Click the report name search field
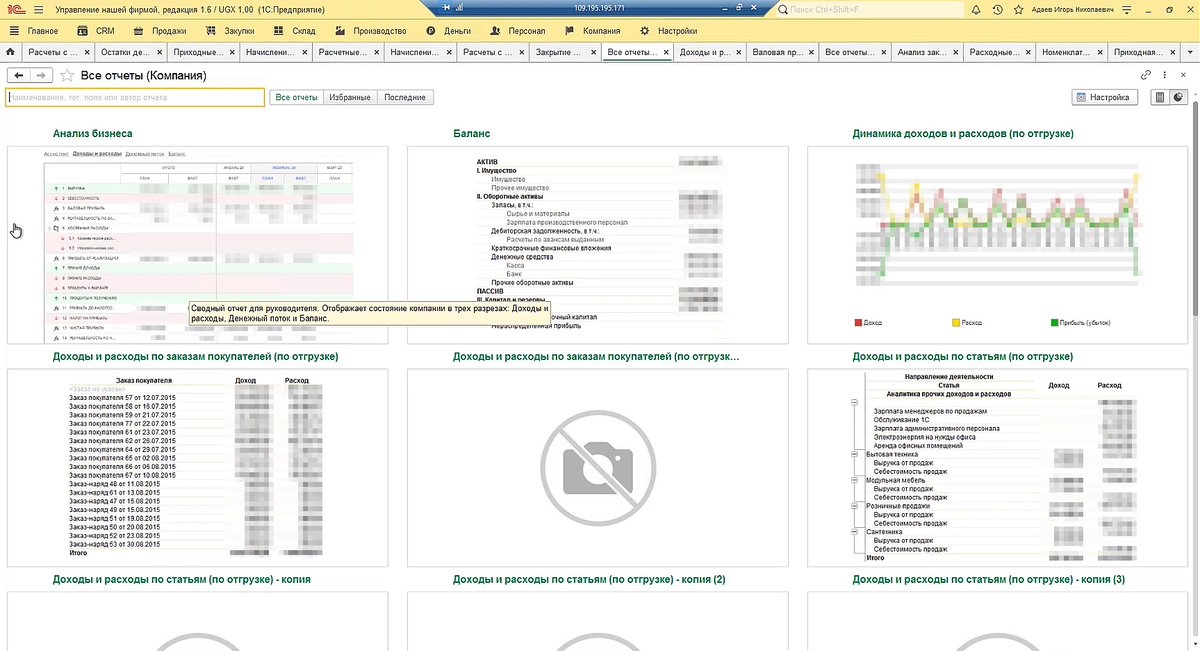 (135, 97)
